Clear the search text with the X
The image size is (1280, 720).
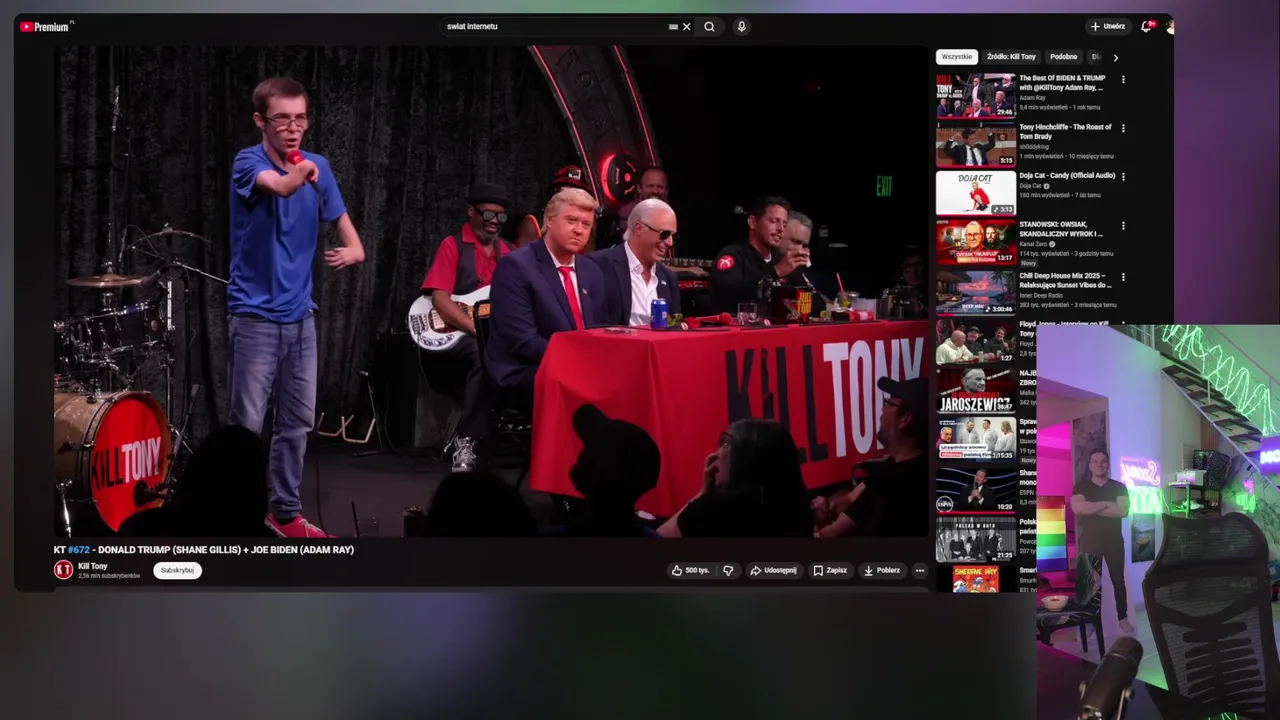(x=686, y=27)
